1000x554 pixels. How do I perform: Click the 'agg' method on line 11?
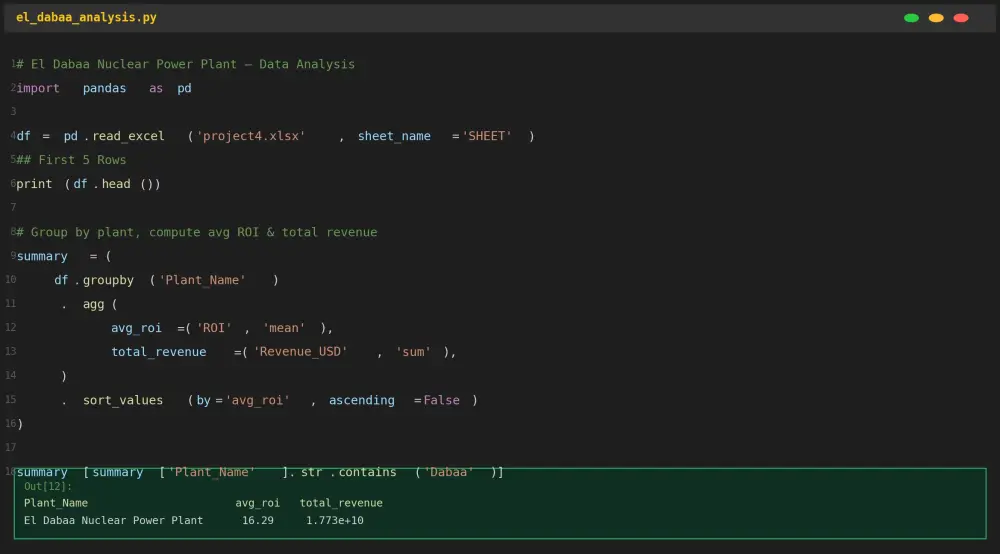(93, 305)
